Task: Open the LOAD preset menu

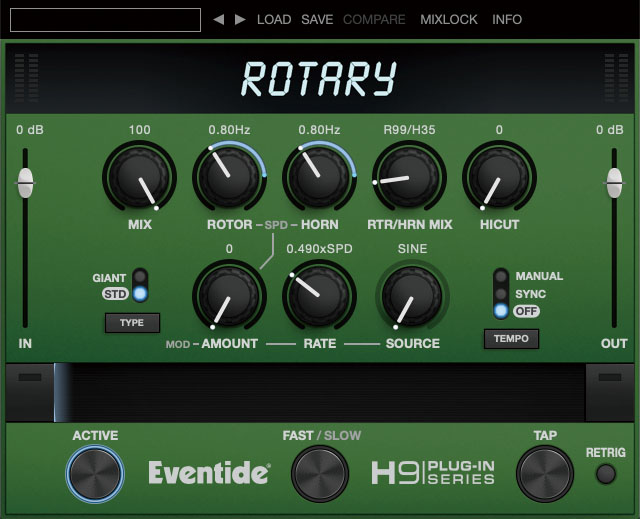Action: click(274, 19)
